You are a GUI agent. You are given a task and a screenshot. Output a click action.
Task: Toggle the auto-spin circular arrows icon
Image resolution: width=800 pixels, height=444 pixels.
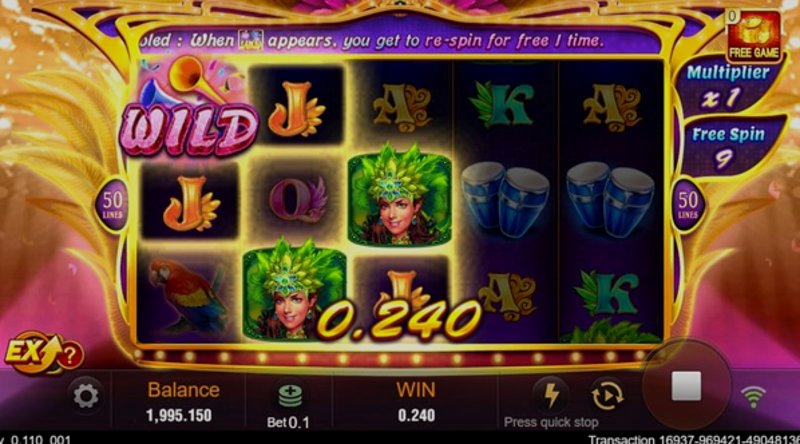[607, 395]
